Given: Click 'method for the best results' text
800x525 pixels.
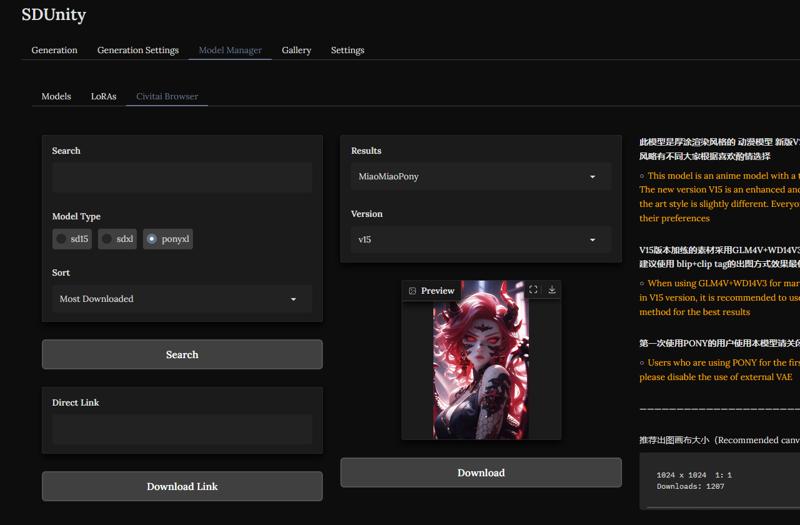Looking at the screenshot, I should click(x=694, y=312).
